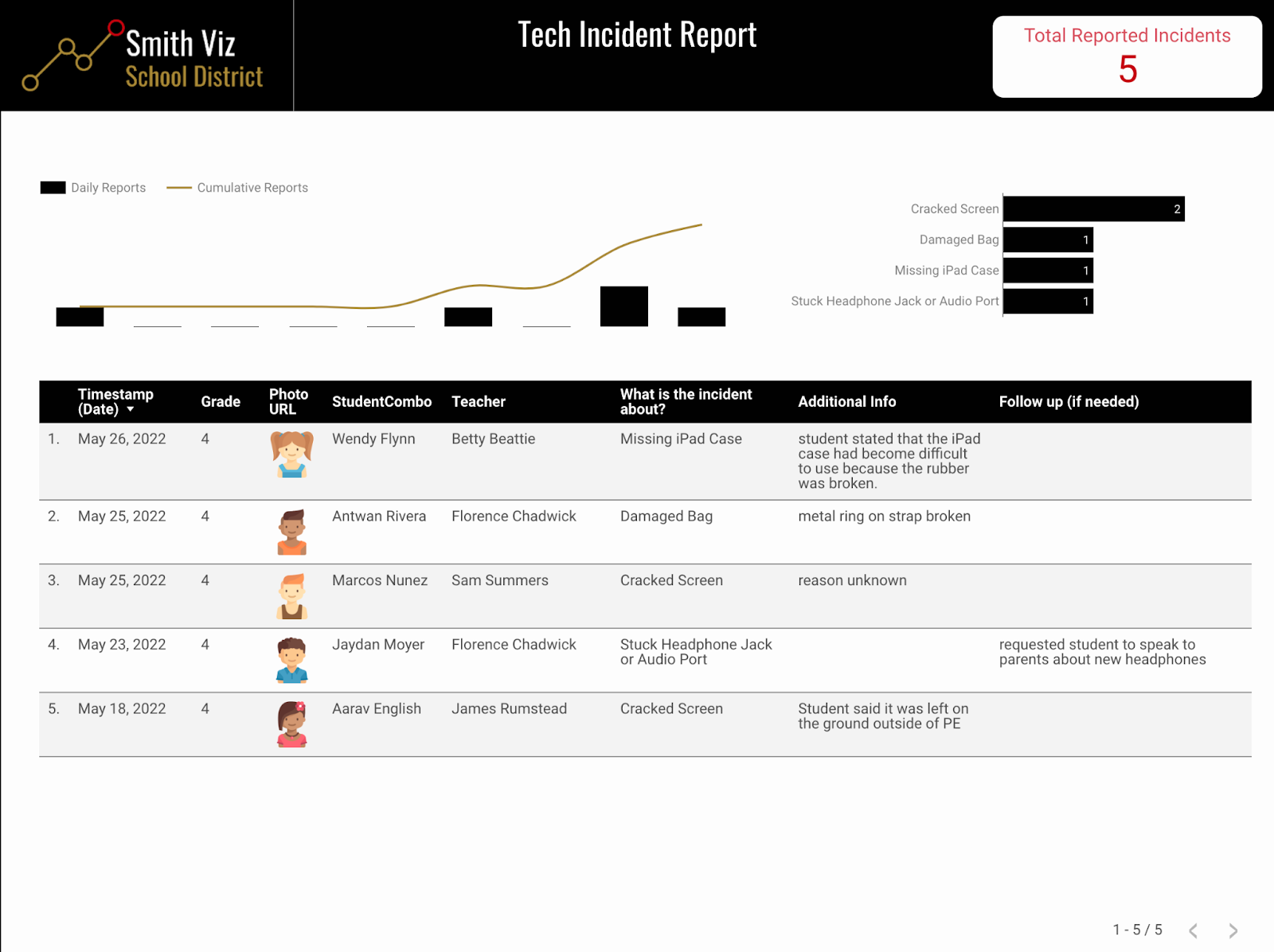Select student name Aarav English
Viewport: 1274px width, 952px height.
click(377, 708)
